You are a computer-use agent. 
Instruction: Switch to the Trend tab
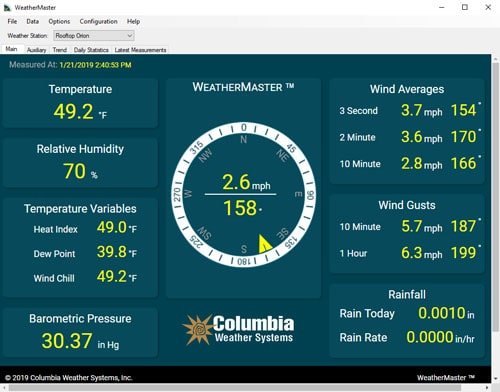[x=60, y=50]
